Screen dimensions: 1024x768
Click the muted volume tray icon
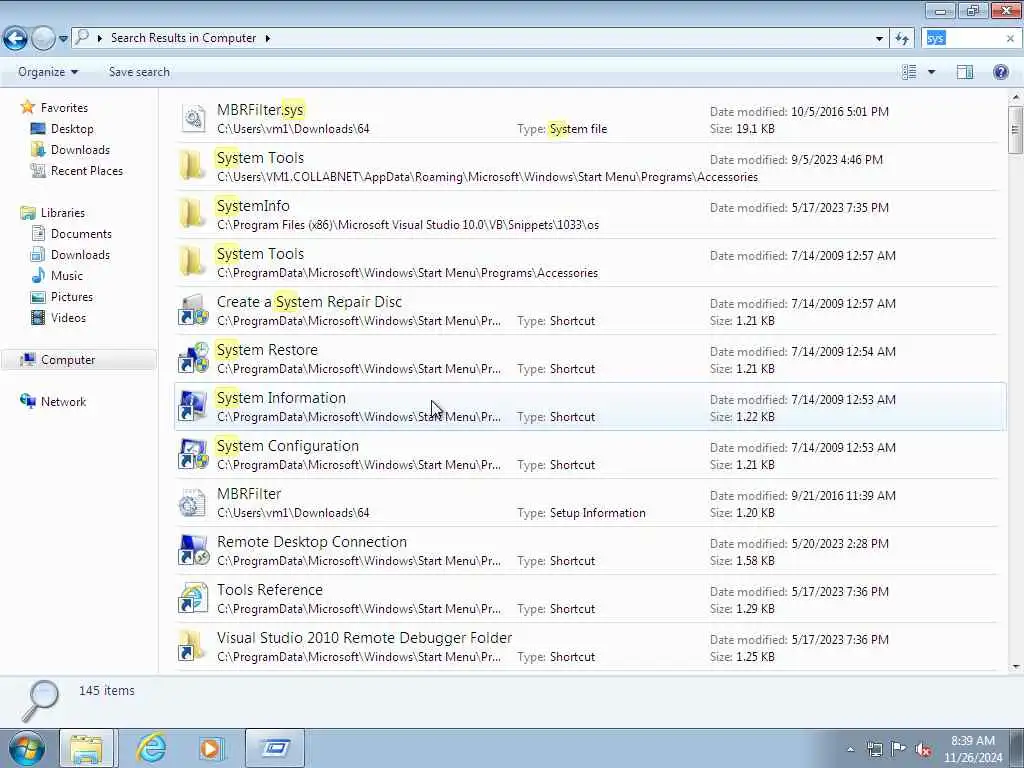(923, 749)
